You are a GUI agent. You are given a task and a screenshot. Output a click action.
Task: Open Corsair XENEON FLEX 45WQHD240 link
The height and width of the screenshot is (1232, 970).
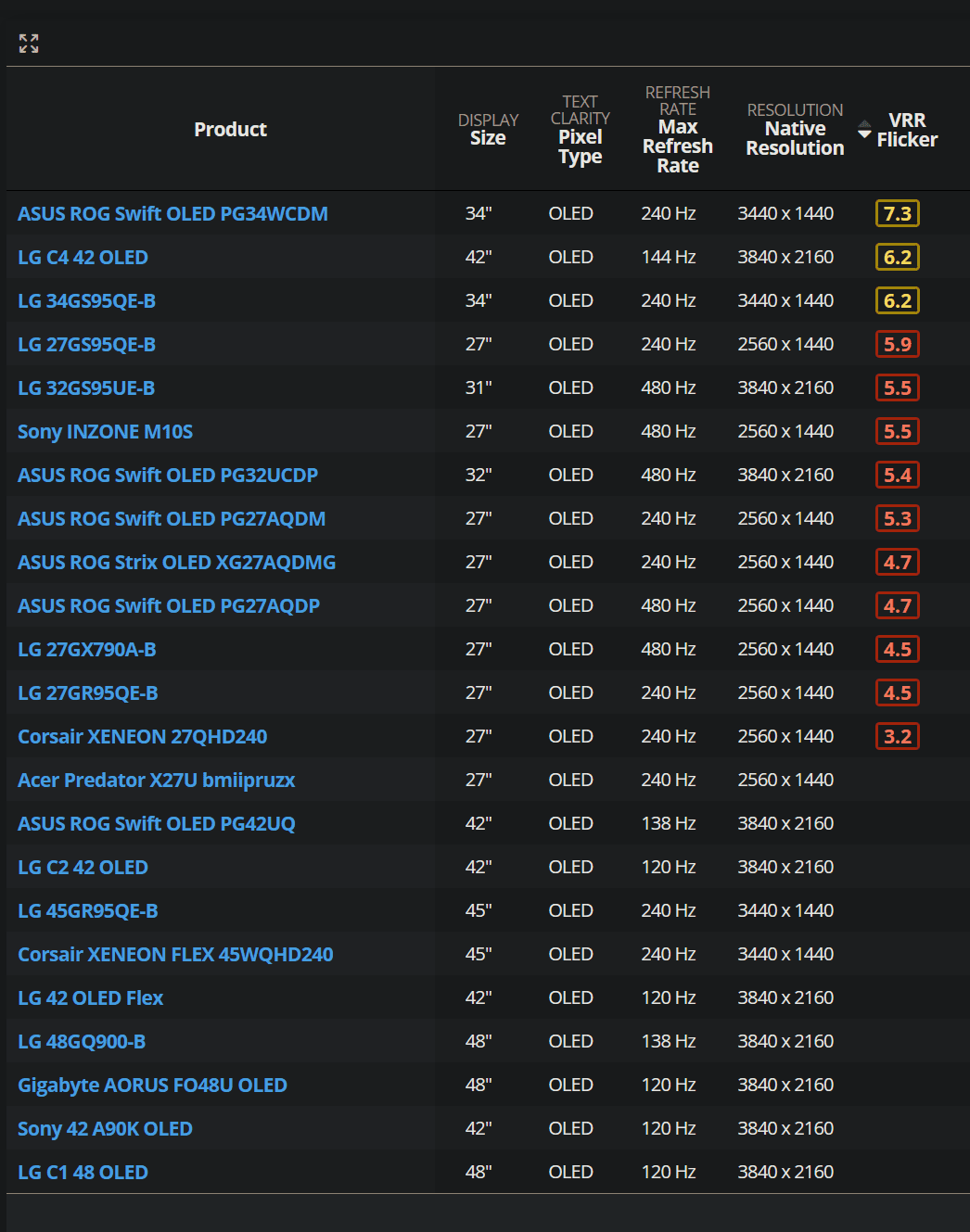(175, 955)
